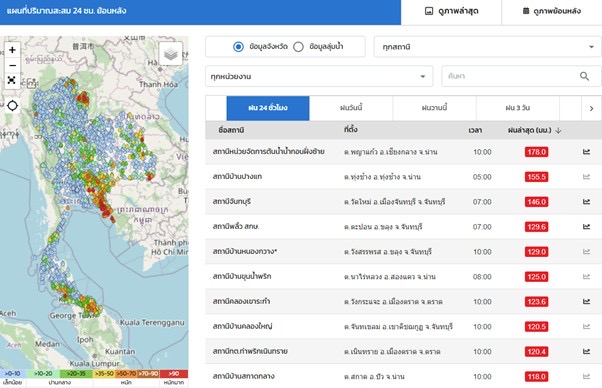602x388 pixels.
Task: Click the red >90 legend swatch
Action: 174,373
